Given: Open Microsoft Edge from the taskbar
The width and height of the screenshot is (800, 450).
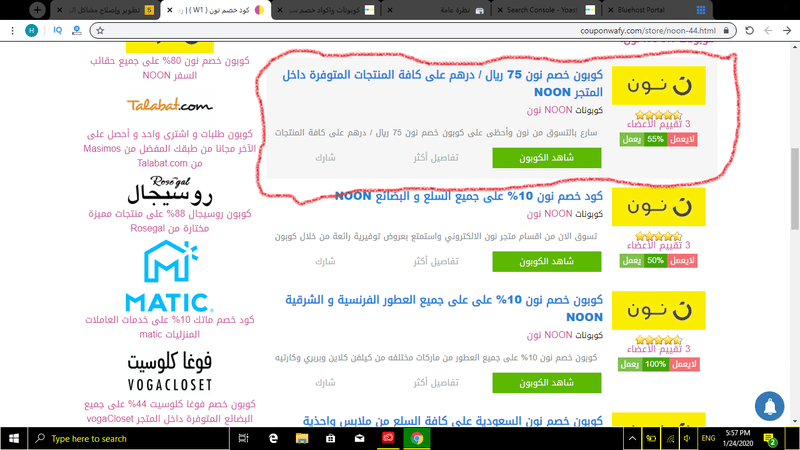Looking at the screenshot, I should point(273,438).
